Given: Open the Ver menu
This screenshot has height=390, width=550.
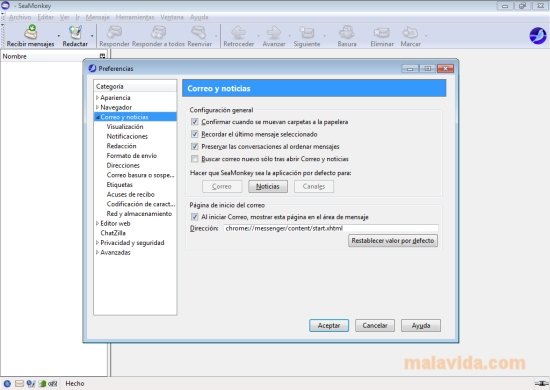Looking at the screenshot, I should [x=64, y=17].
